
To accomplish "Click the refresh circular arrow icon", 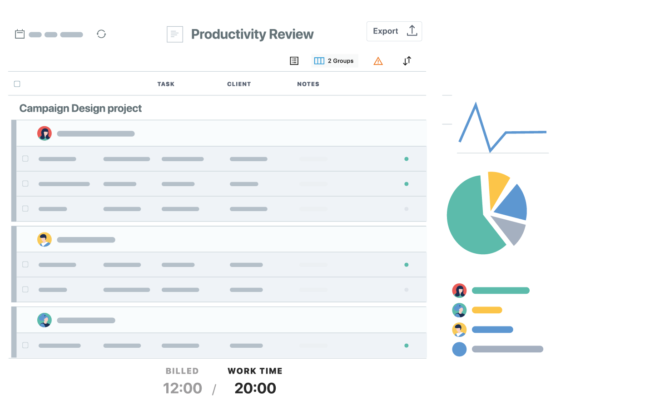I will [101, 34].
